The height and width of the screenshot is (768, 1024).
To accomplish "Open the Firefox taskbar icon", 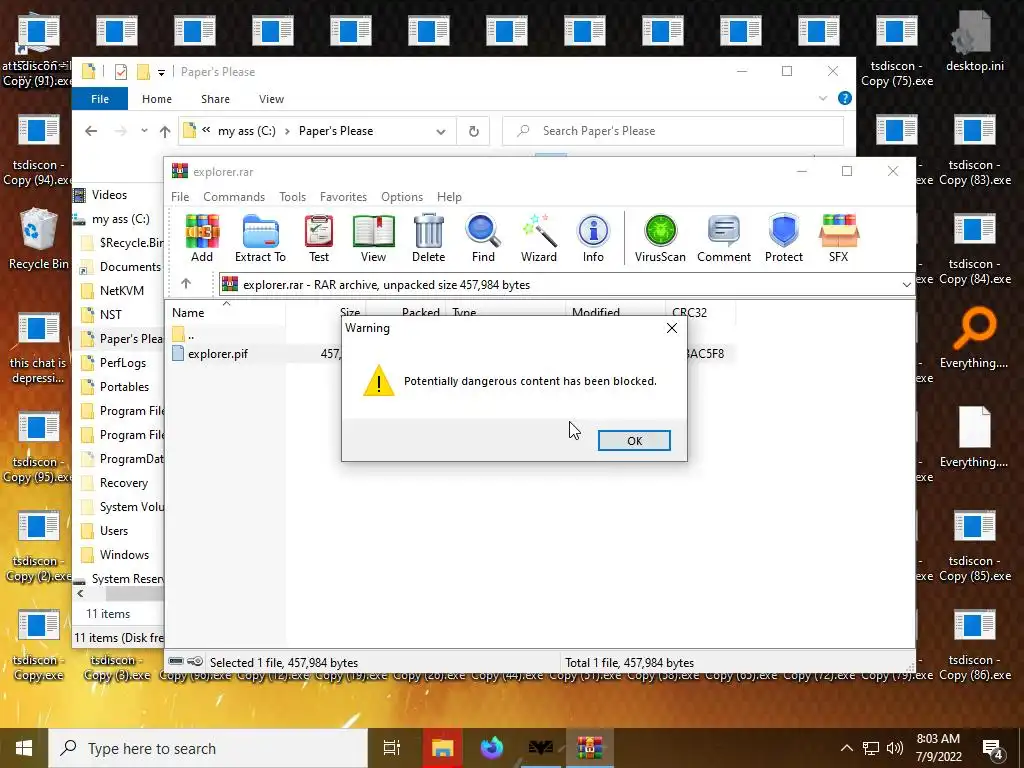I will click(492, 748).
